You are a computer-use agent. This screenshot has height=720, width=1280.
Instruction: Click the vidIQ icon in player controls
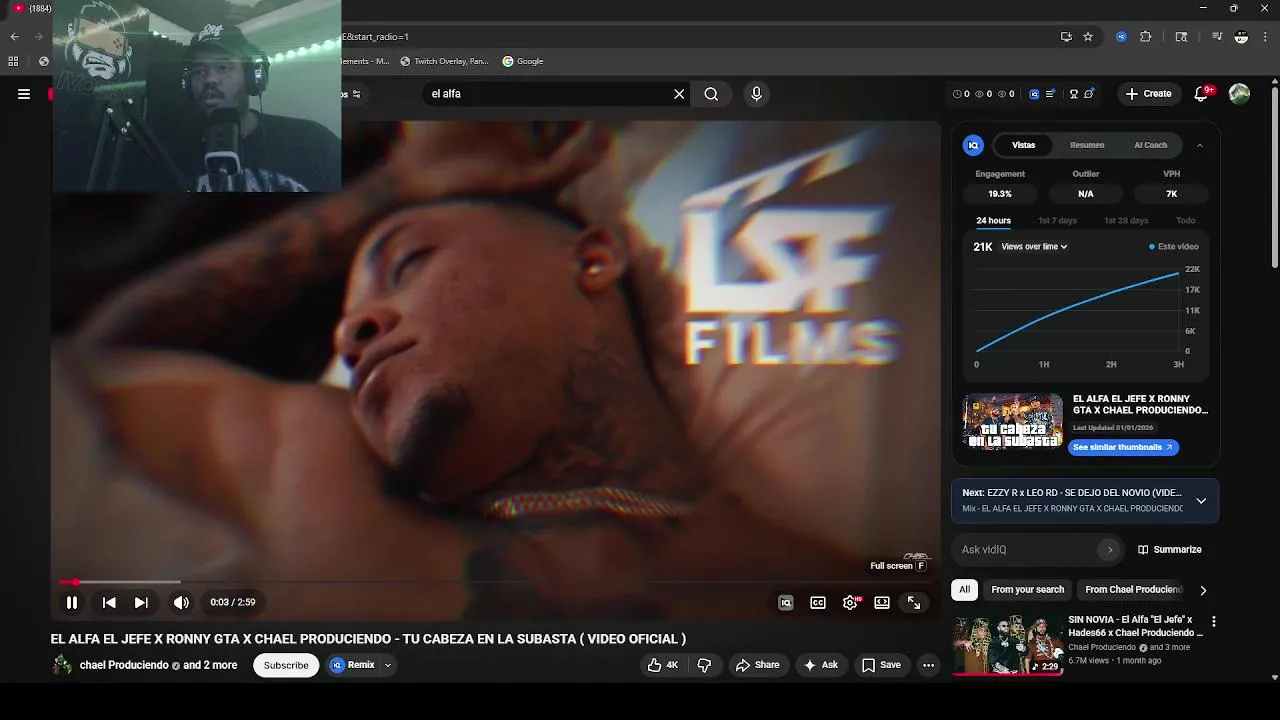tap(786, 602)
